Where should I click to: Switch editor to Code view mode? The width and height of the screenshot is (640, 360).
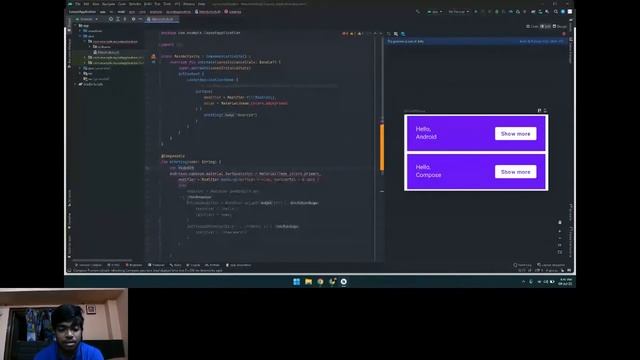(532, 27)
